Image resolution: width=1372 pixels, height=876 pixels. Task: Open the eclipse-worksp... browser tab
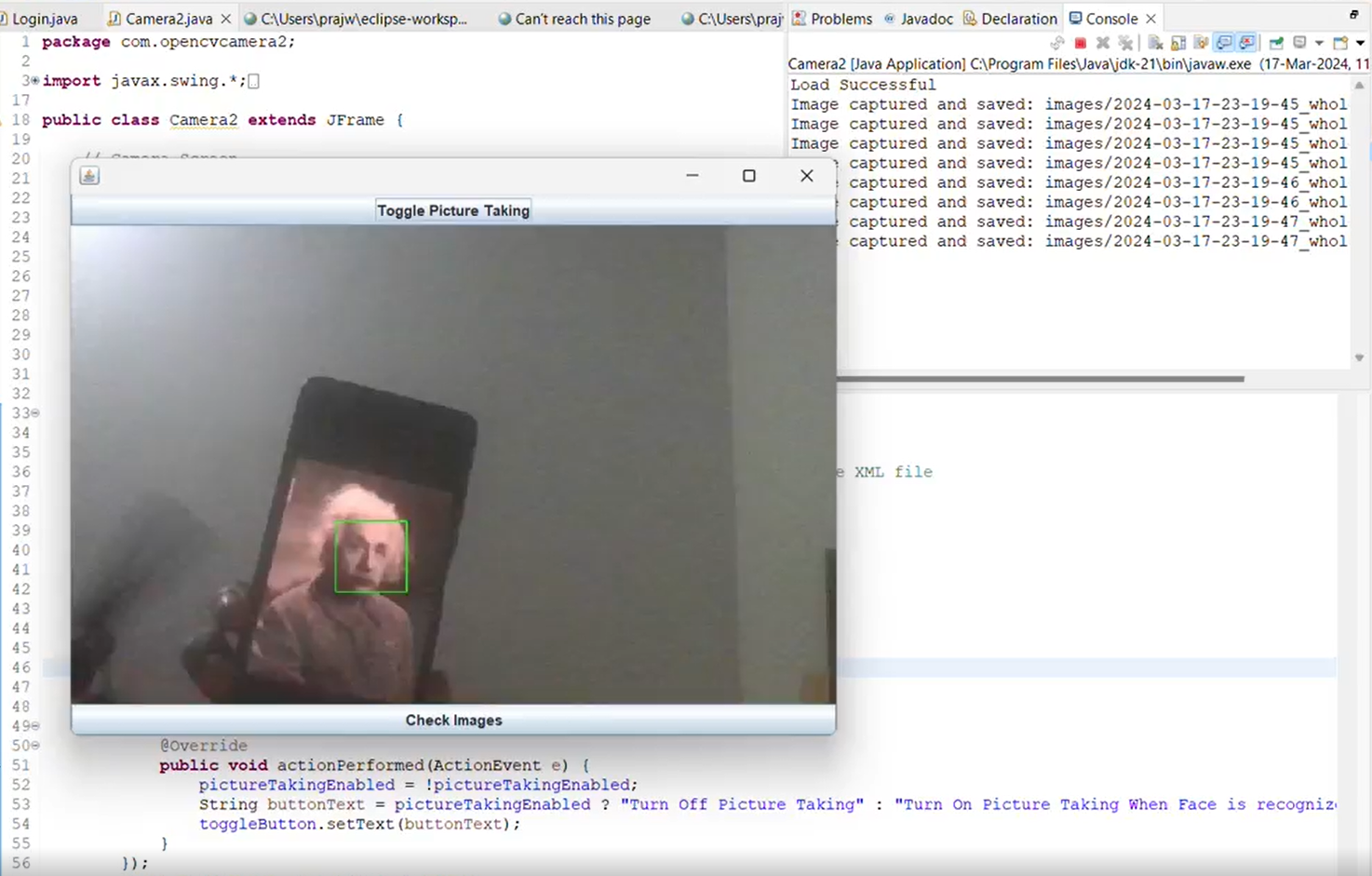coord(356,19)
